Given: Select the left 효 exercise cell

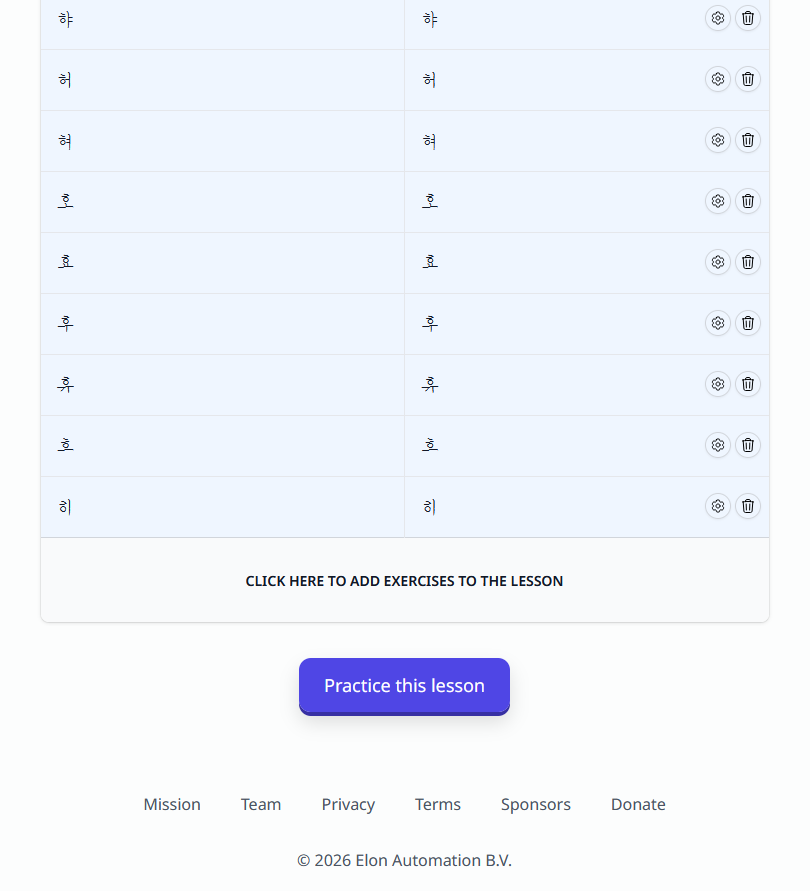Looking at the screenshot, I should (222, 262).
